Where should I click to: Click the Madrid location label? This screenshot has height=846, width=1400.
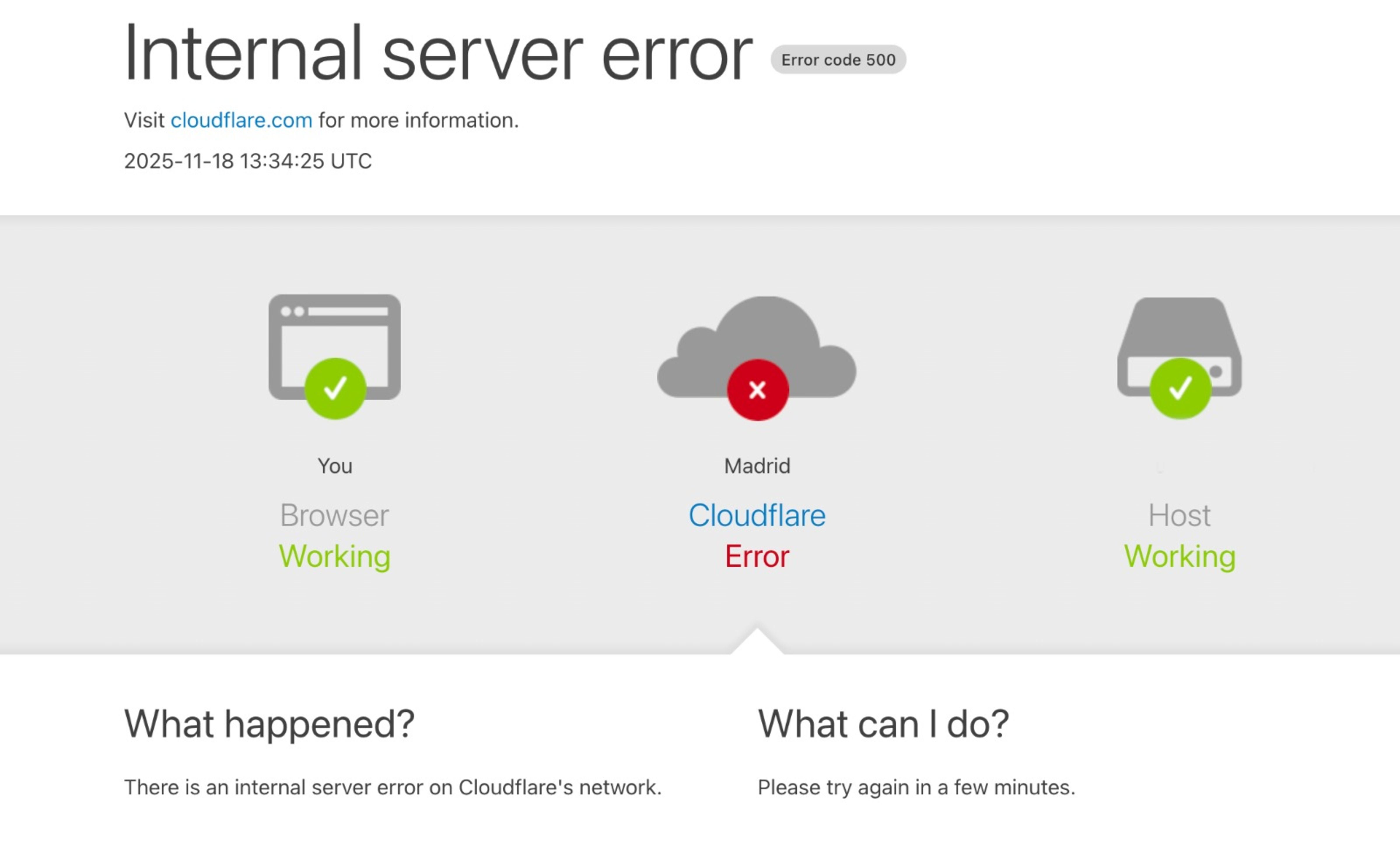pos(757,465)
